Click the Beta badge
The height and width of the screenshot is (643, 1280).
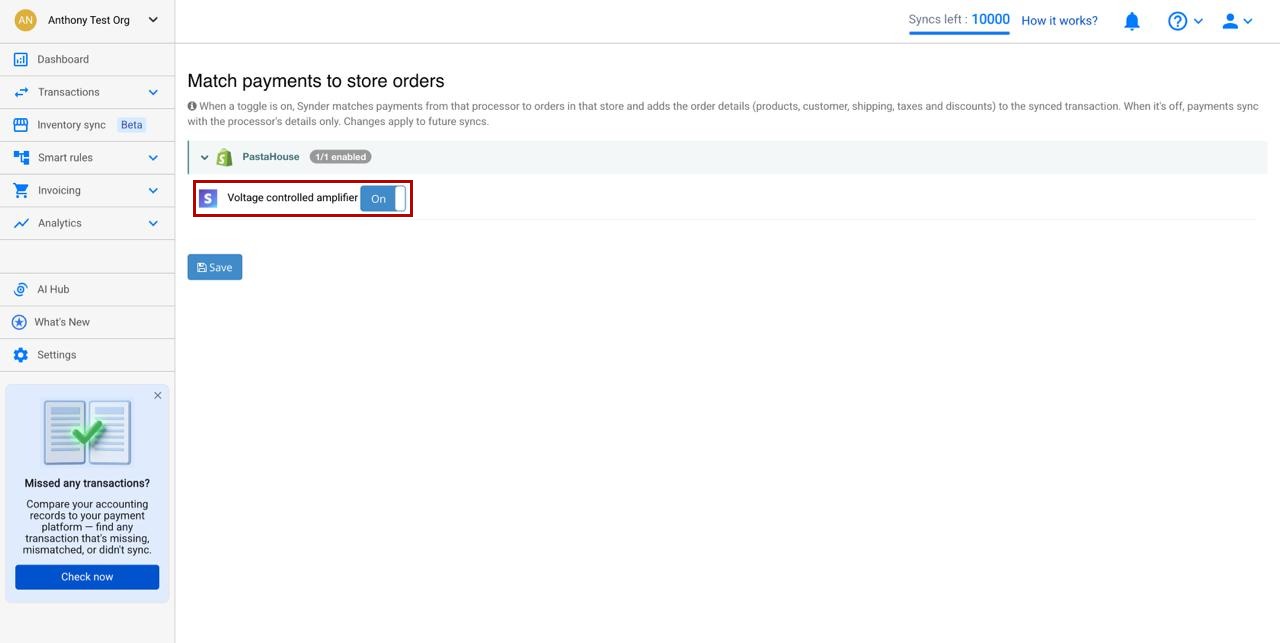coord(132,125)
